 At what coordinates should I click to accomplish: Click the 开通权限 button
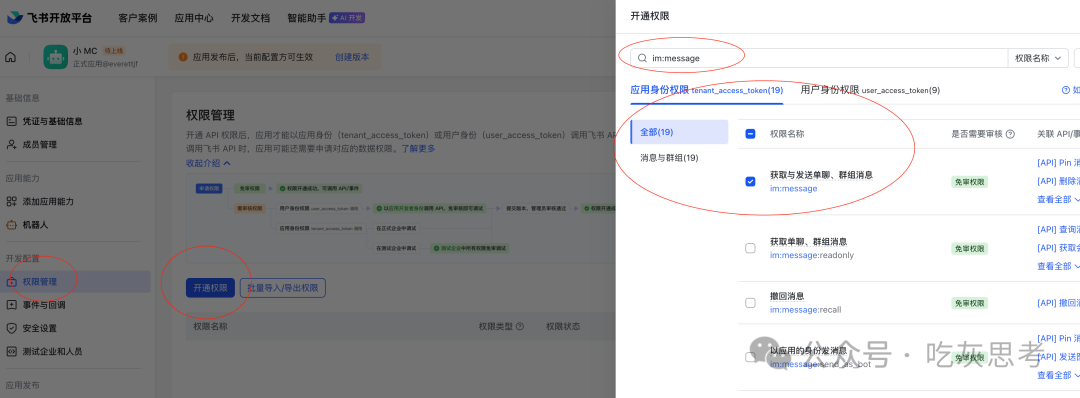point(210,288)
